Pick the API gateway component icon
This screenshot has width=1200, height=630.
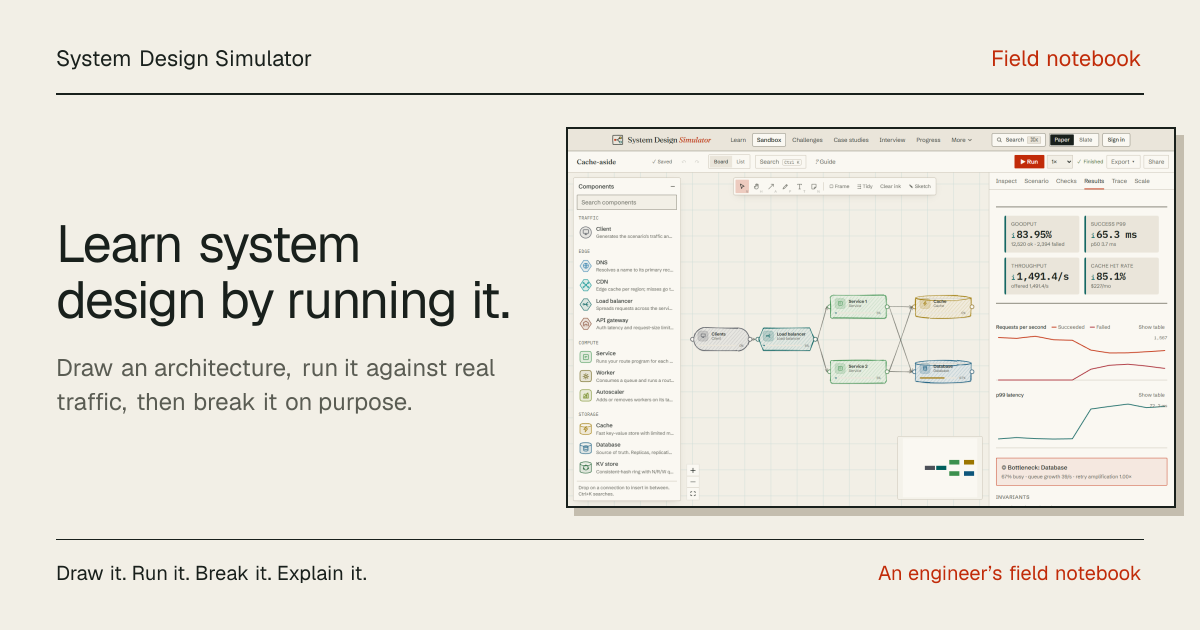585,323
